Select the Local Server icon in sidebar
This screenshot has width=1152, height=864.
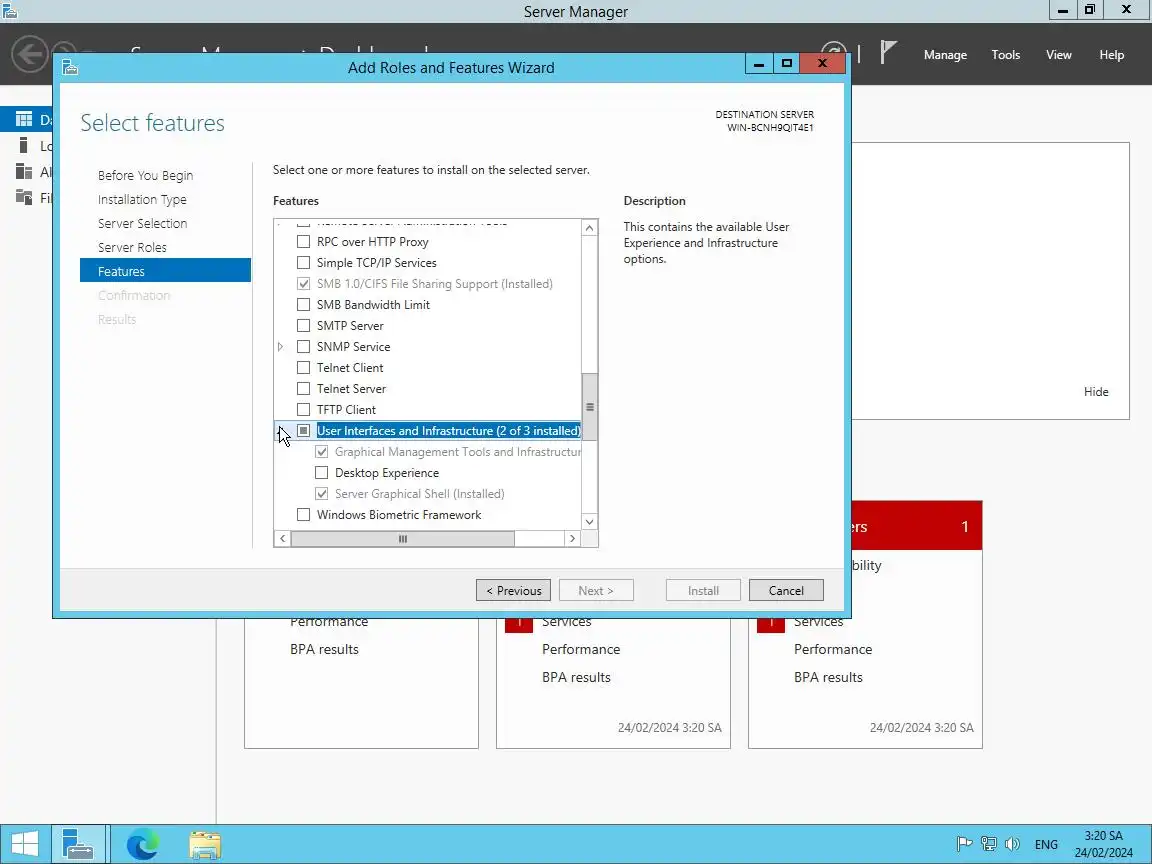tap(24, 145)
